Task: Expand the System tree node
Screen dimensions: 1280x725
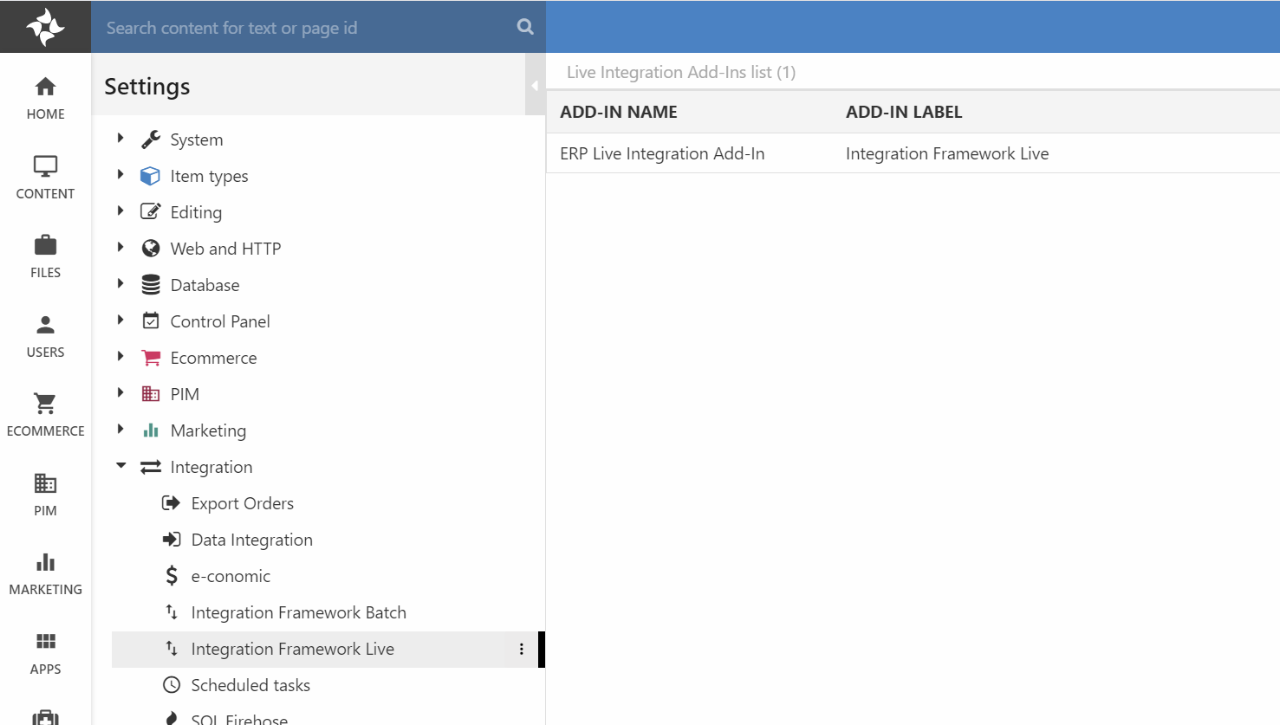Action: [x=121, y=139]
